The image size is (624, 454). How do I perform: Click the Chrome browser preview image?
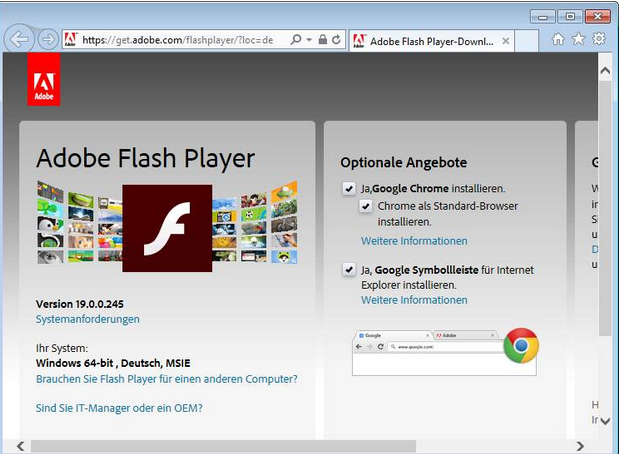coord(444,353)
